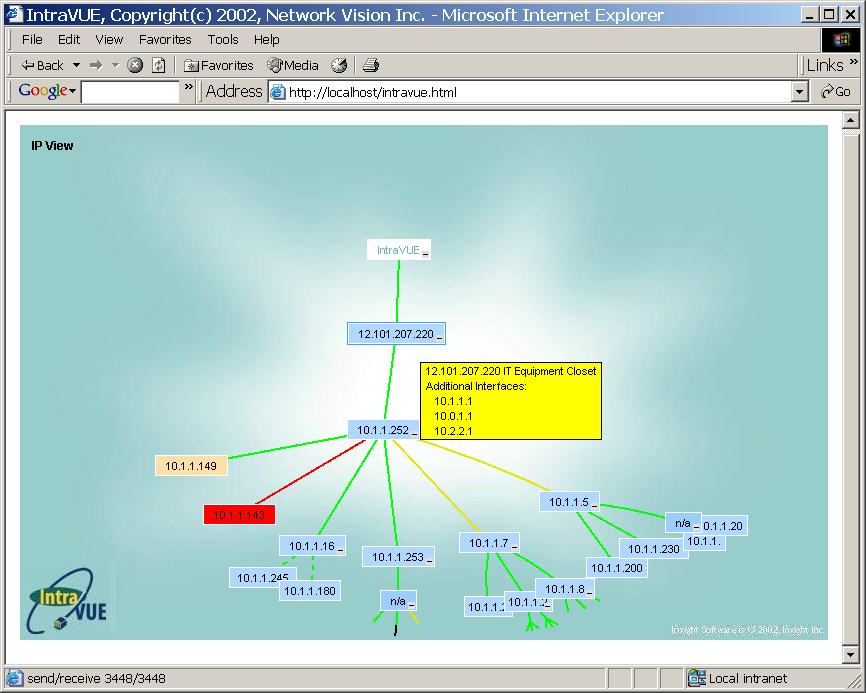Collapse the 10.1.1.5 node
866x693 pixels.
tap(594, 505)
